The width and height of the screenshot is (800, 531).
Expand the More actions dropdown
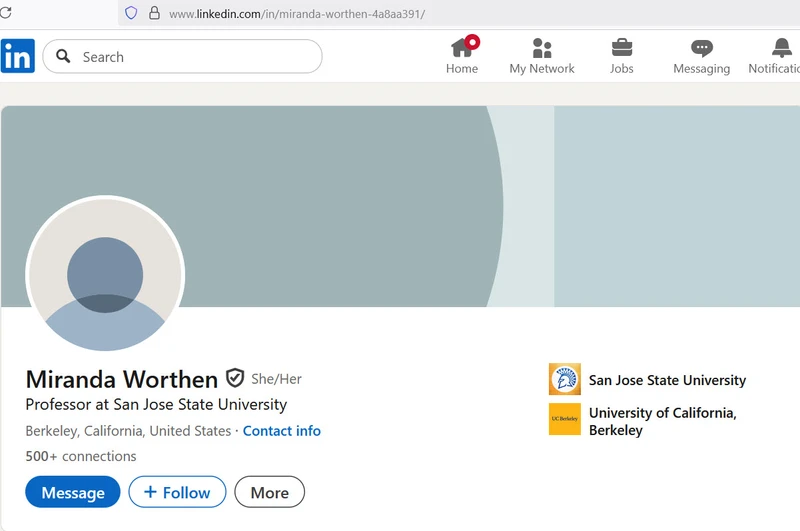[269, 492]
